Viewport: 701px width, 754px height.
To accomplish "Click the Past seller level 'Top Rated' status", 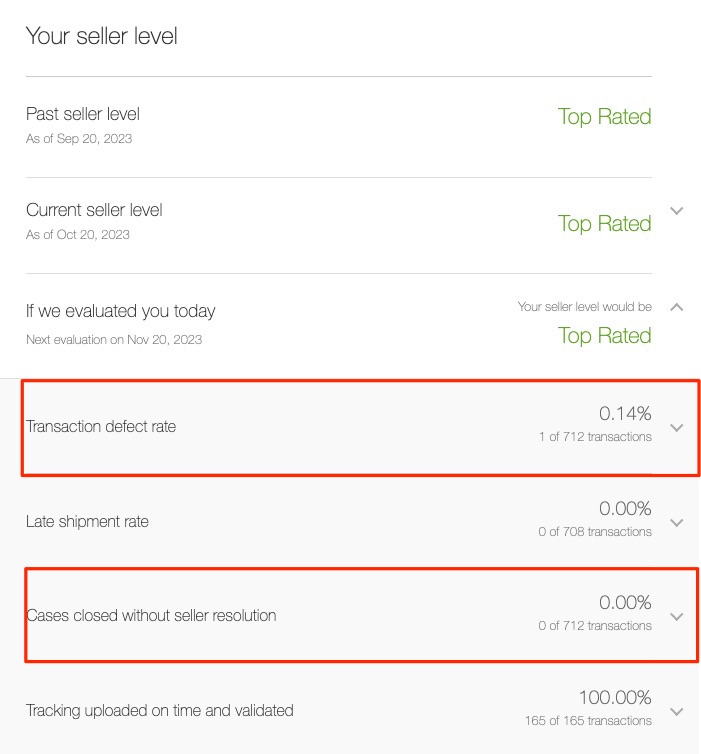I will 604,117.
